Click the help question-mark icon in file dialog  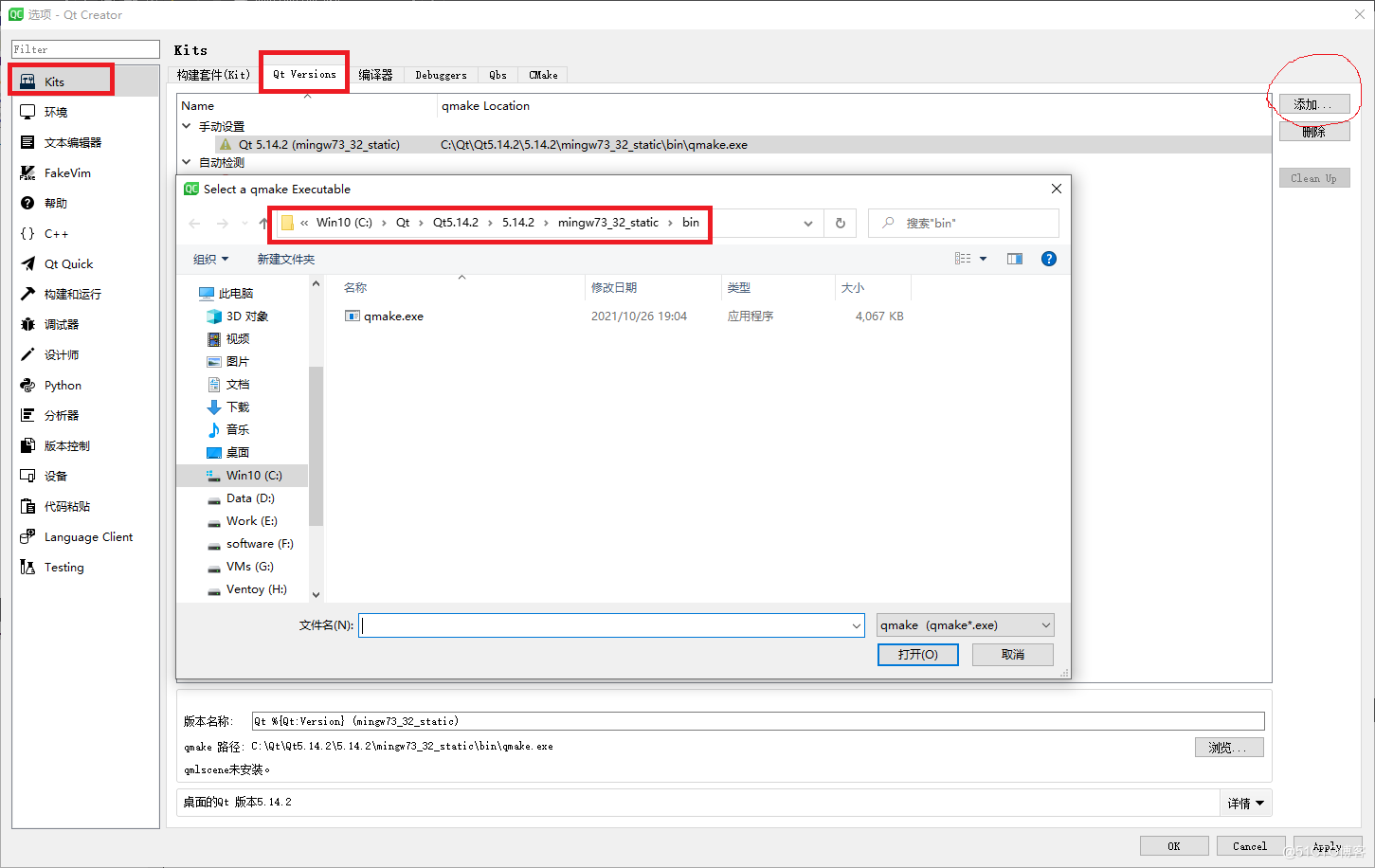(1048, 258)
